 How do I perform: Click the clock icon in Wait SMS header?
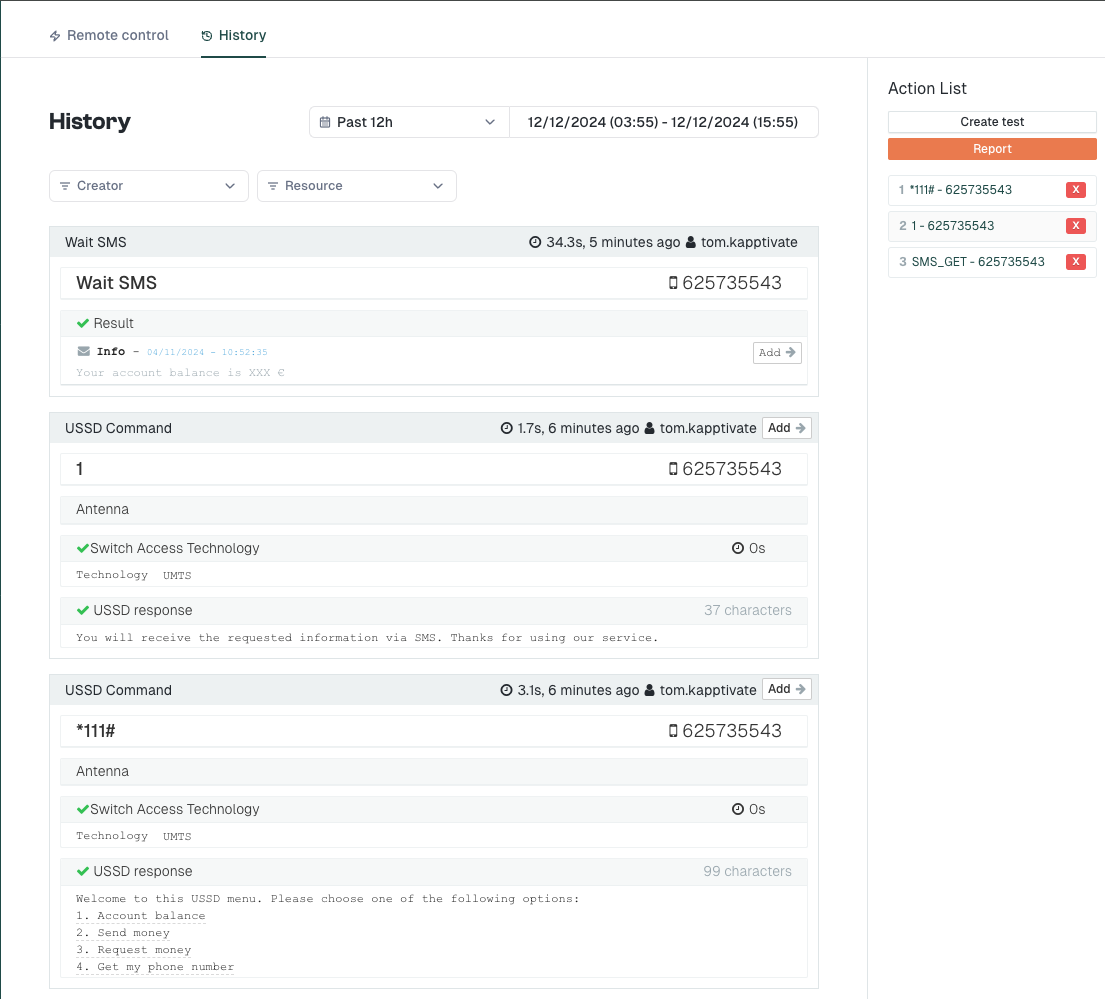click(x=535, y=242)
